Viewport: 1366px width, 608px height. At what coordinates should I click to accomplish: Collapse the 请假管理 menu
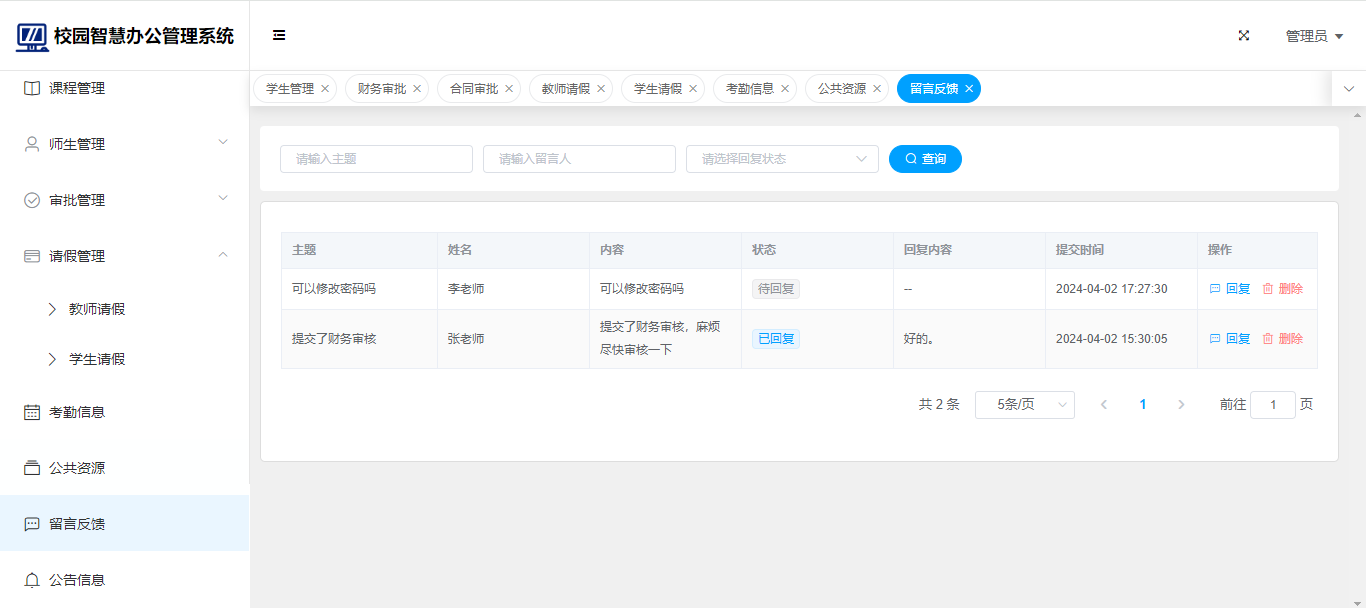(124, 256)
